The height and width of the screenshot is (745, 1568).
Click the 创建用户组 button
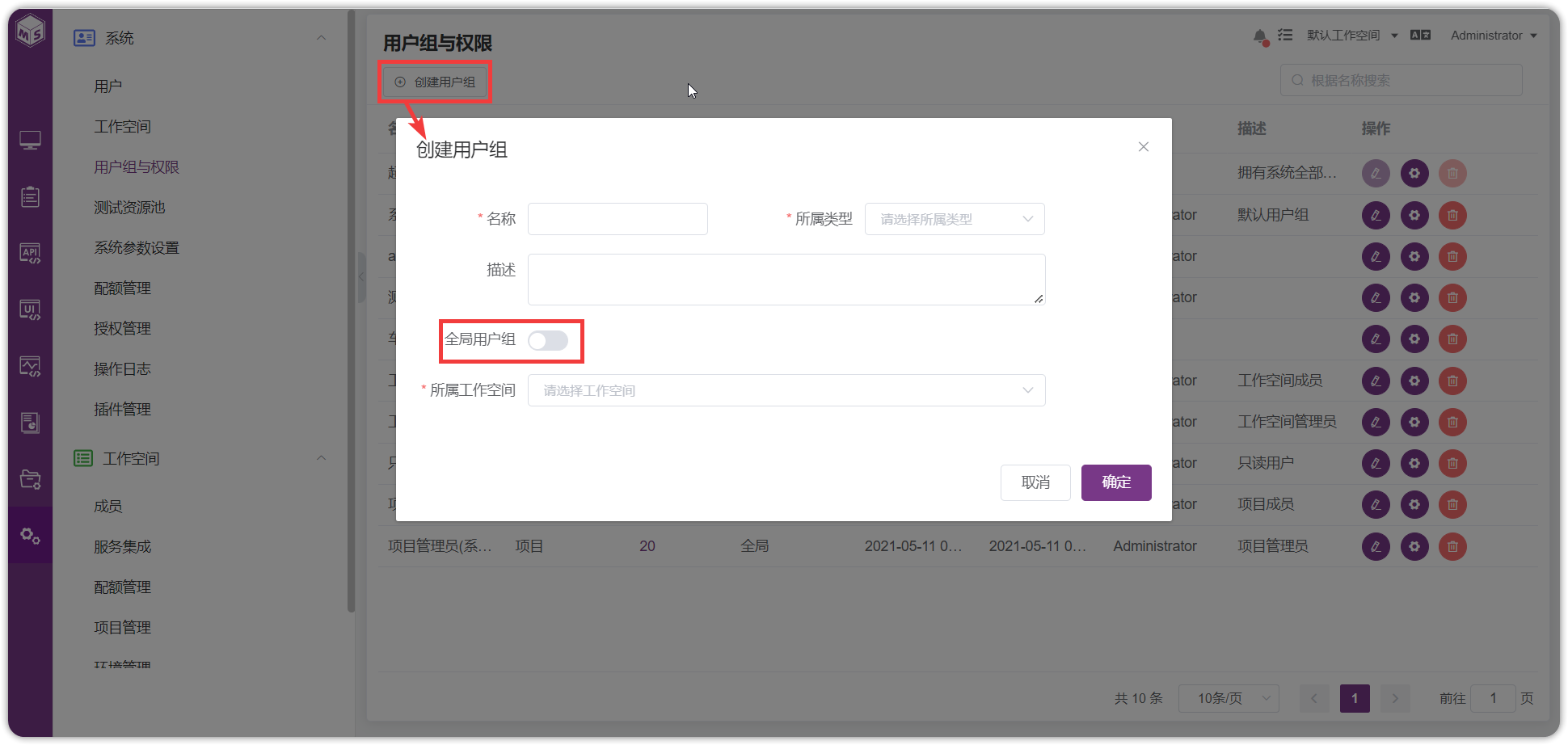(435, 82)
